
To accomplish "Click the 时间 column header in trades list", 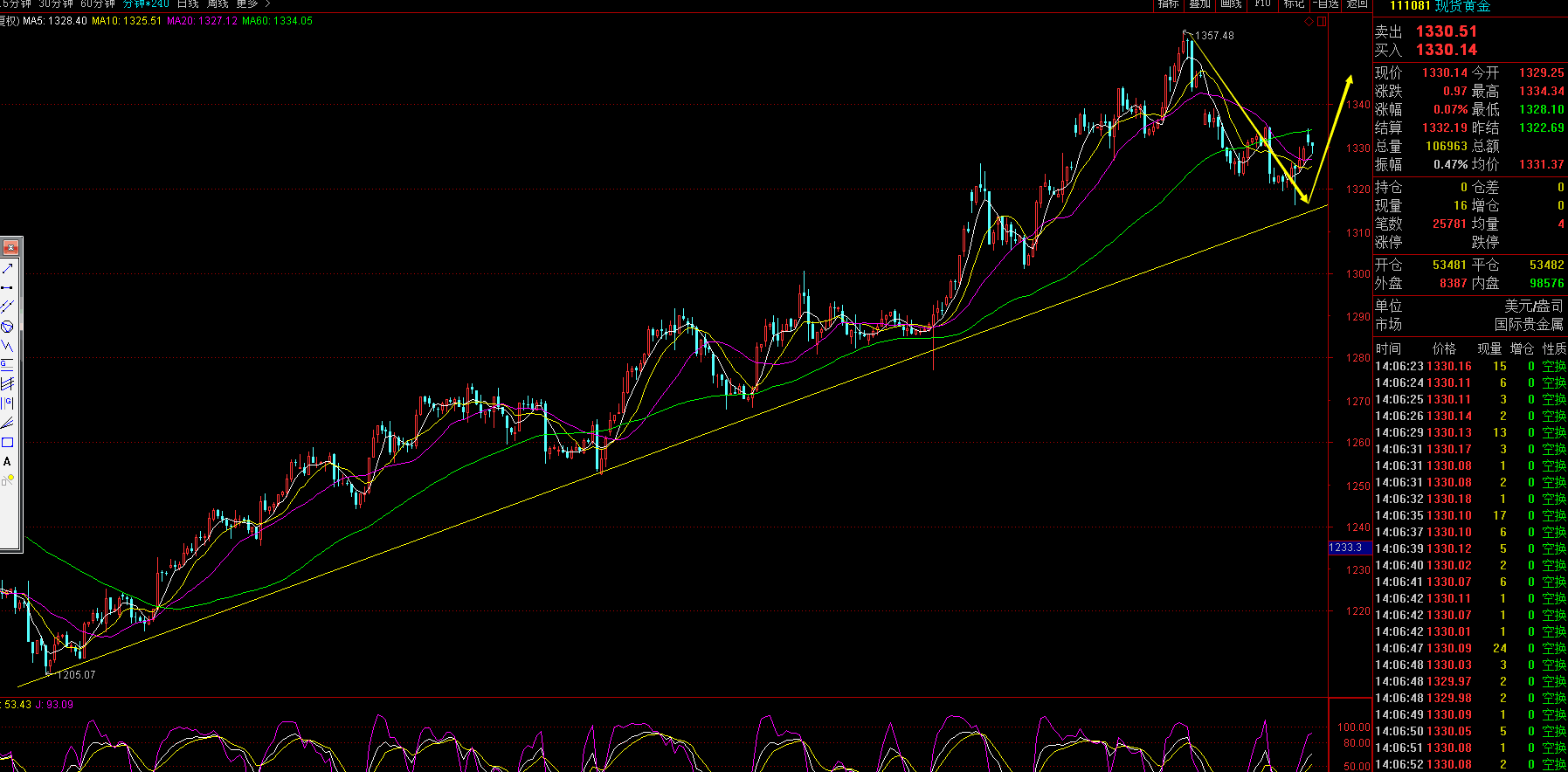I will click(x=1388, y=349).
